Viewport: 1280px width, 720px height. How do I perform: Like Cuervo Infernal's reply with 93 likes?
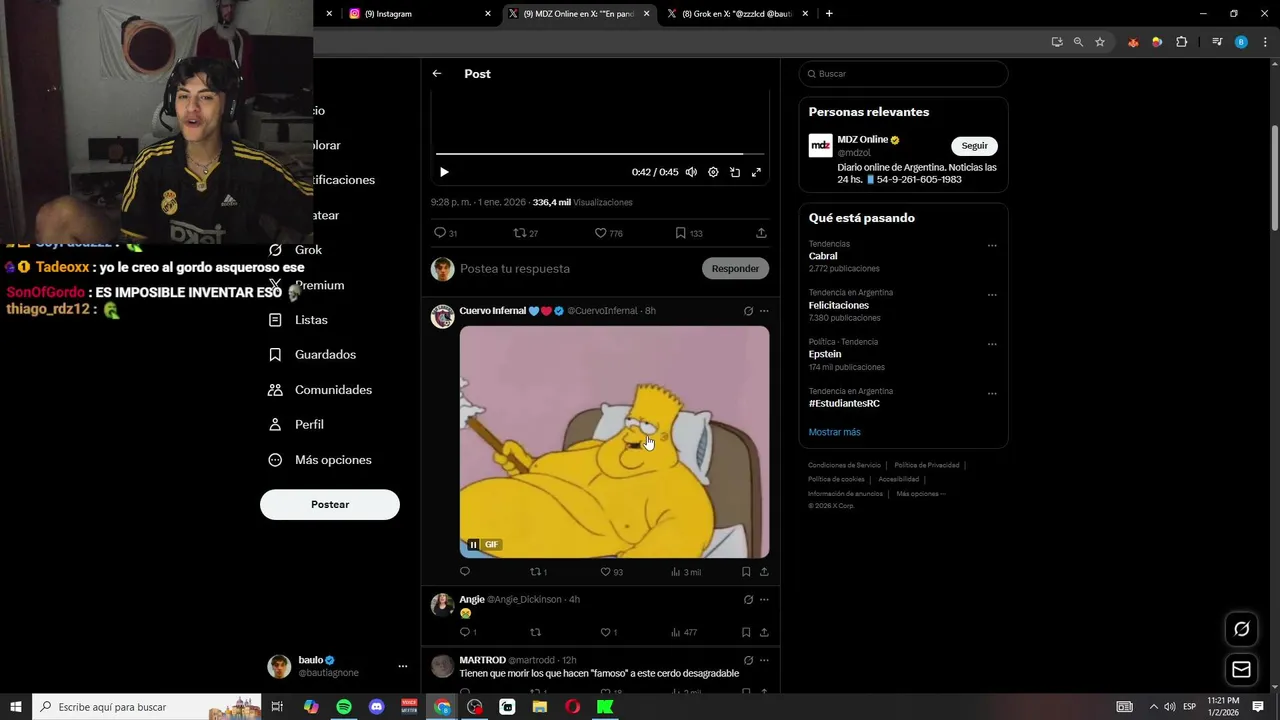pos(611,572)
